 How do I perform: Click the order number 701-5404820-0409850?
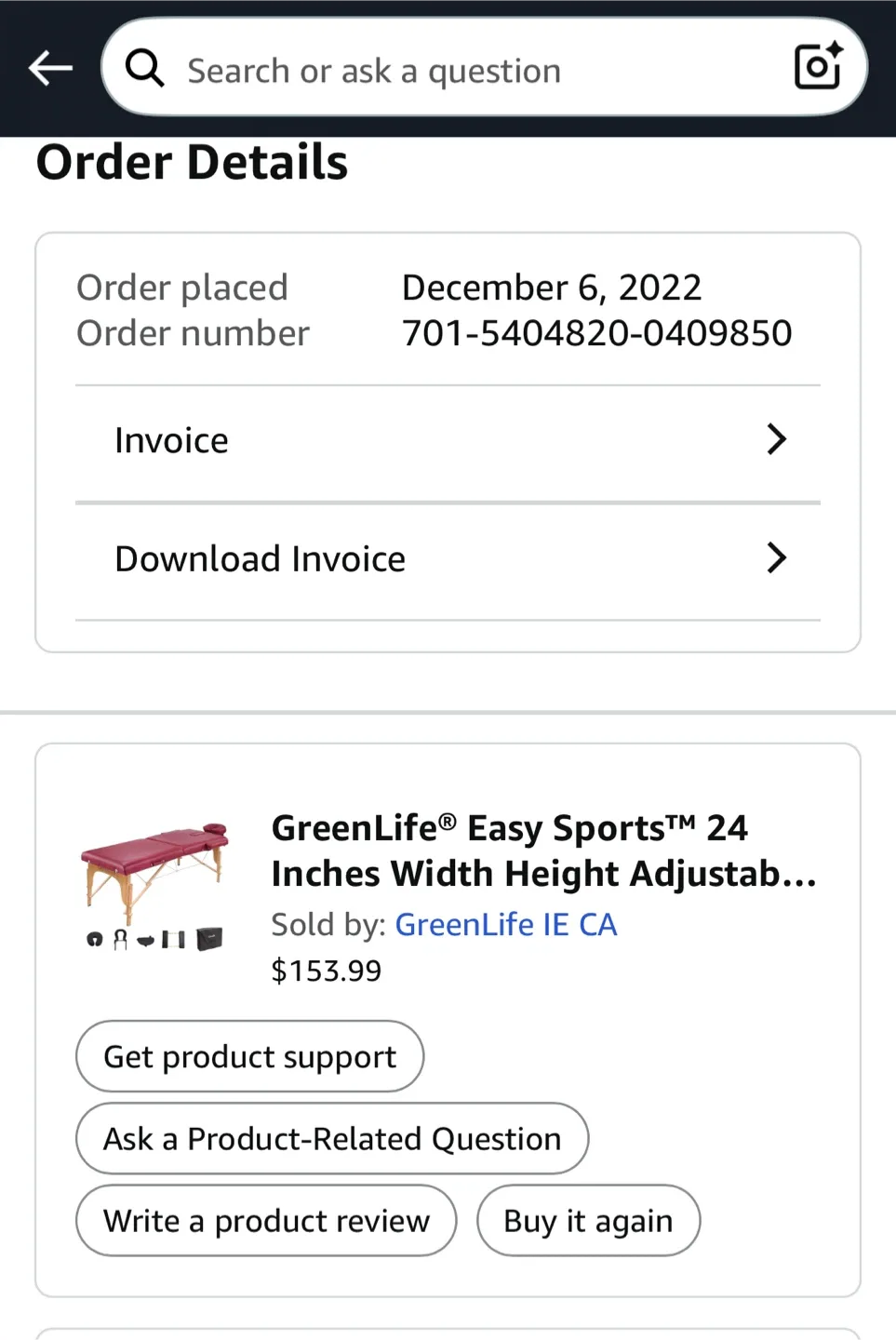(596, 333)
